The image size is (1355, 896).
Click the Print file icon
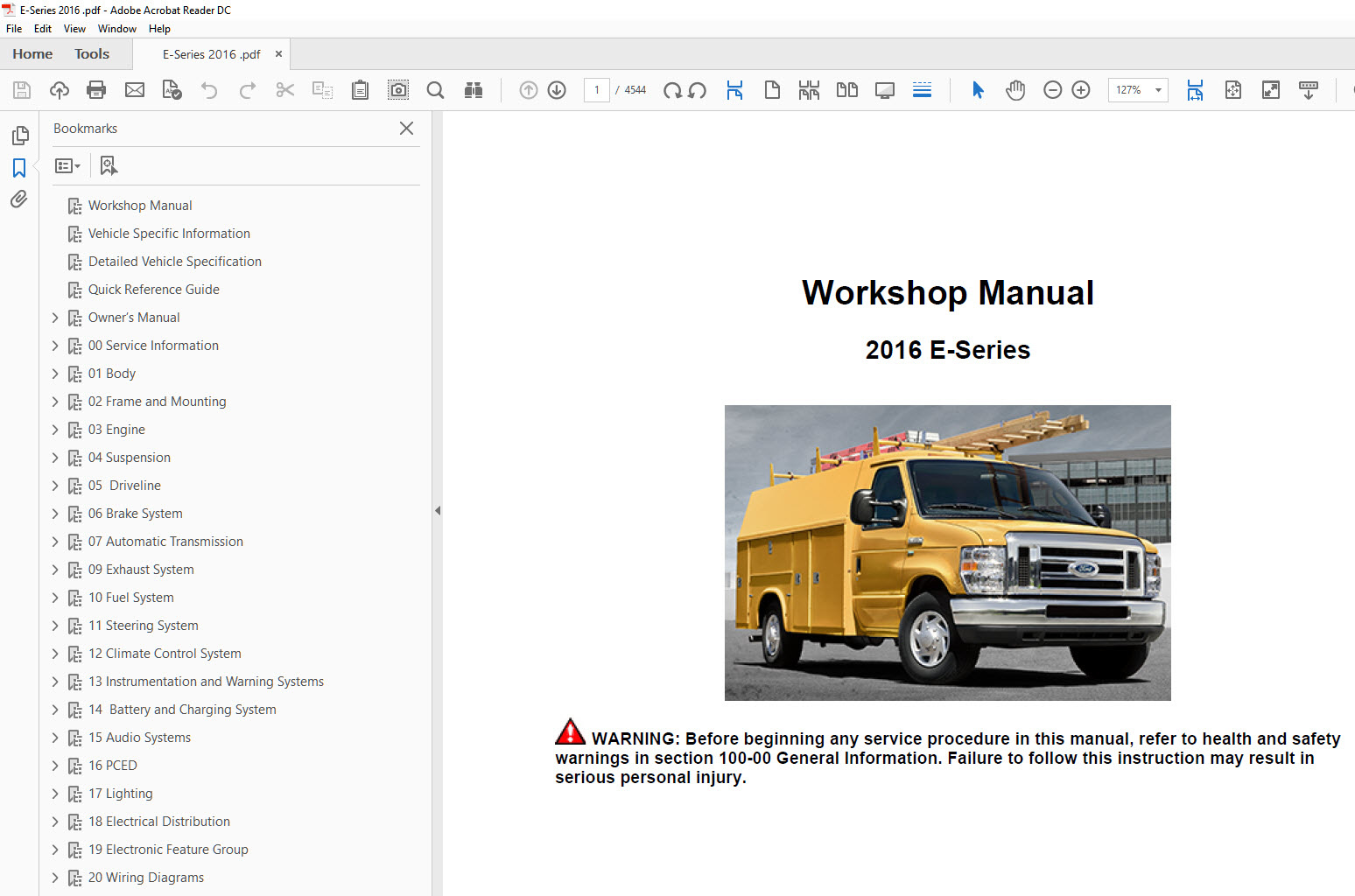pyautogui.click(x=96, y=90)
